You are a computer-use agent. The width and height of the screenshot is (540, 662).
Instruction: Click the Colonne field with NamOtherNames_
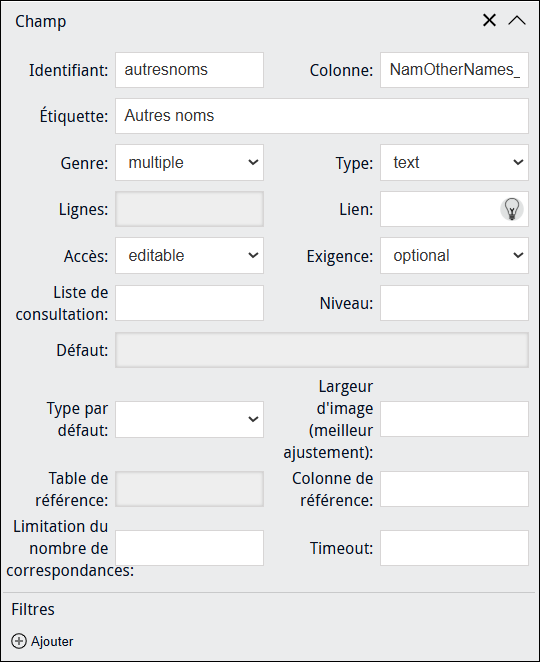coord(454,70)
